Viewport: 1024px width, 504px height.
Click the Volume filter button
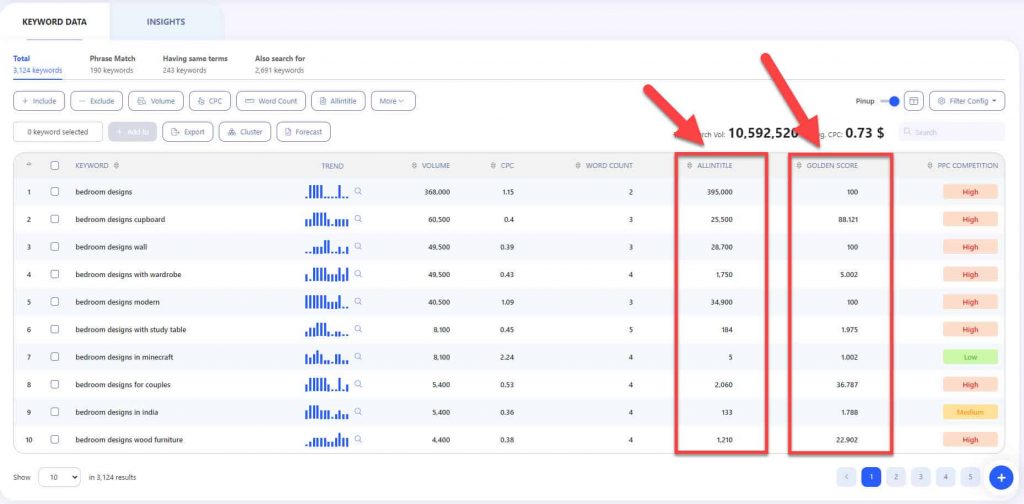click(156, 101)
